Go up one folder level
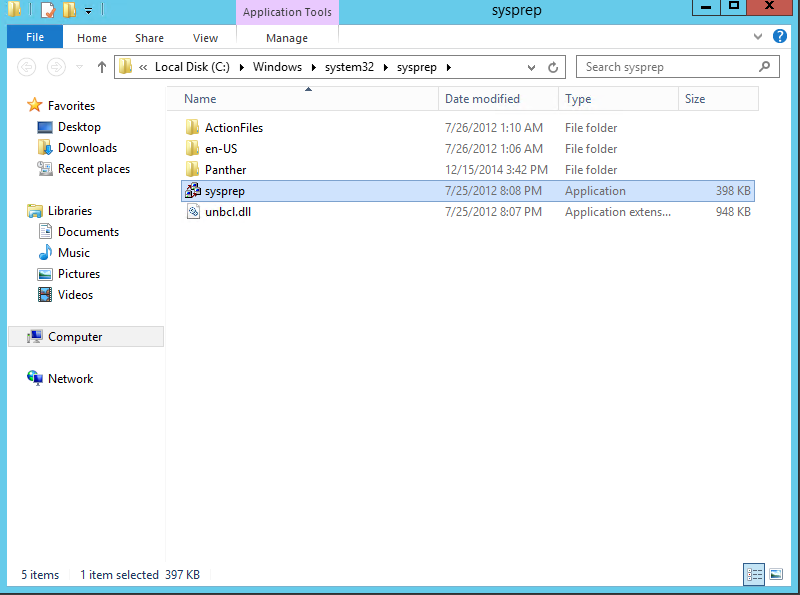Screen dimensions: 800x595 coord(102,67)
